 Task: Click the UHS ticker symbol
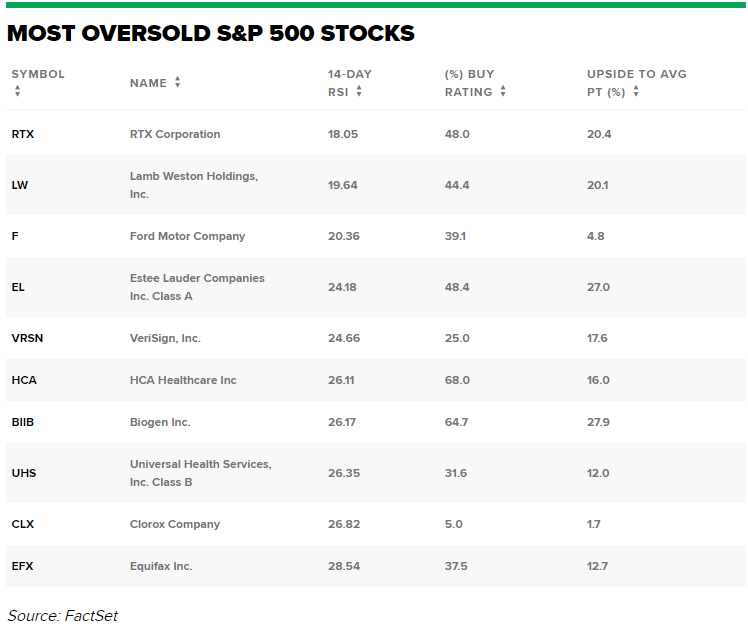(x=24, y=473)
